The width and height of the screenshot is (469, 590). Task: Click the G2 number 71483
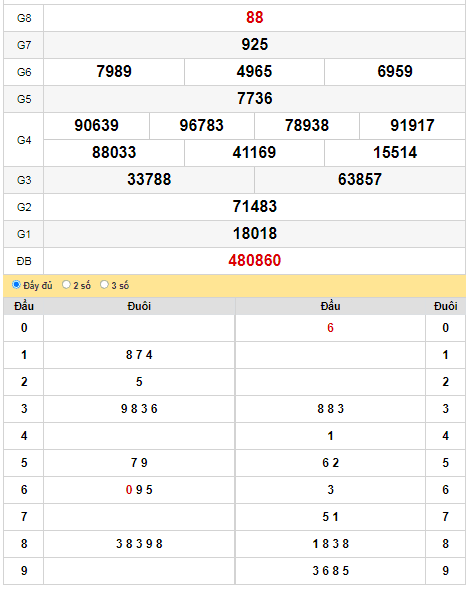pyautogui.click(x=254, y=207)
